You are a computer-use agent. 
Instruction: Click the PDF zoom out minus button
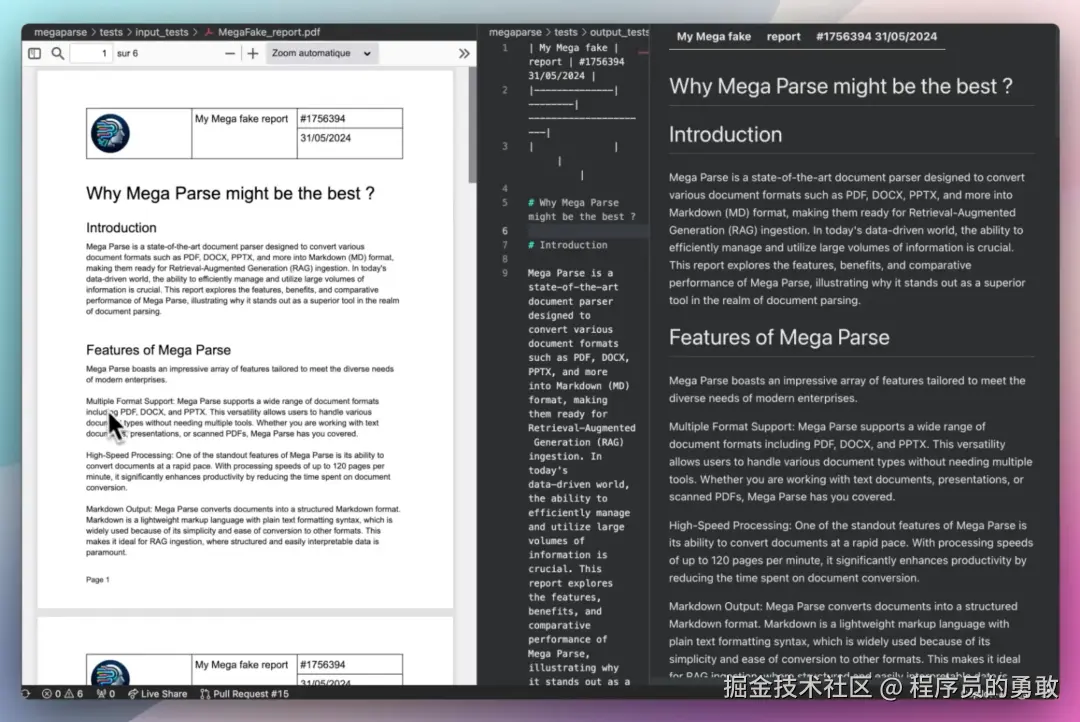pos(230,53)
